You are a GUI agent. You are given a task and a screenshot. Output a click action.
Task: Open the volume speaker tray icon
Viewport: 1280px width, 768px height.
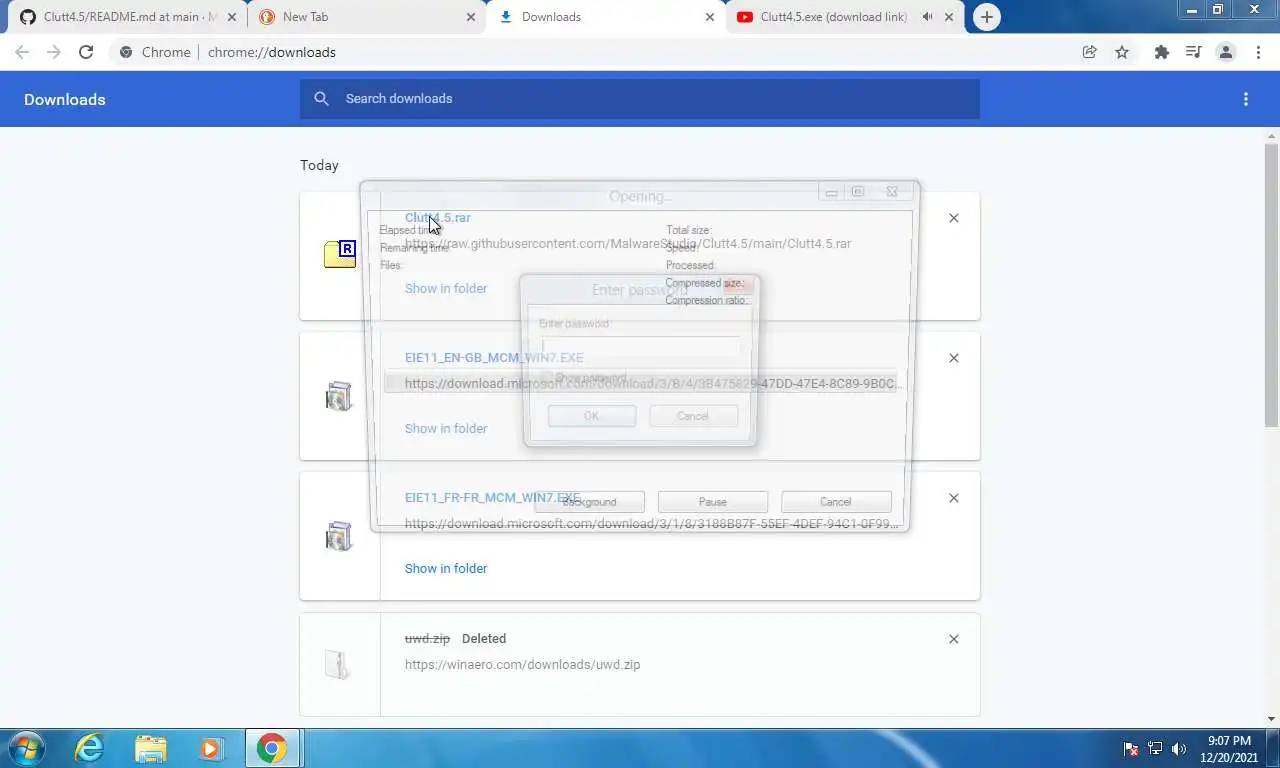1179,749
